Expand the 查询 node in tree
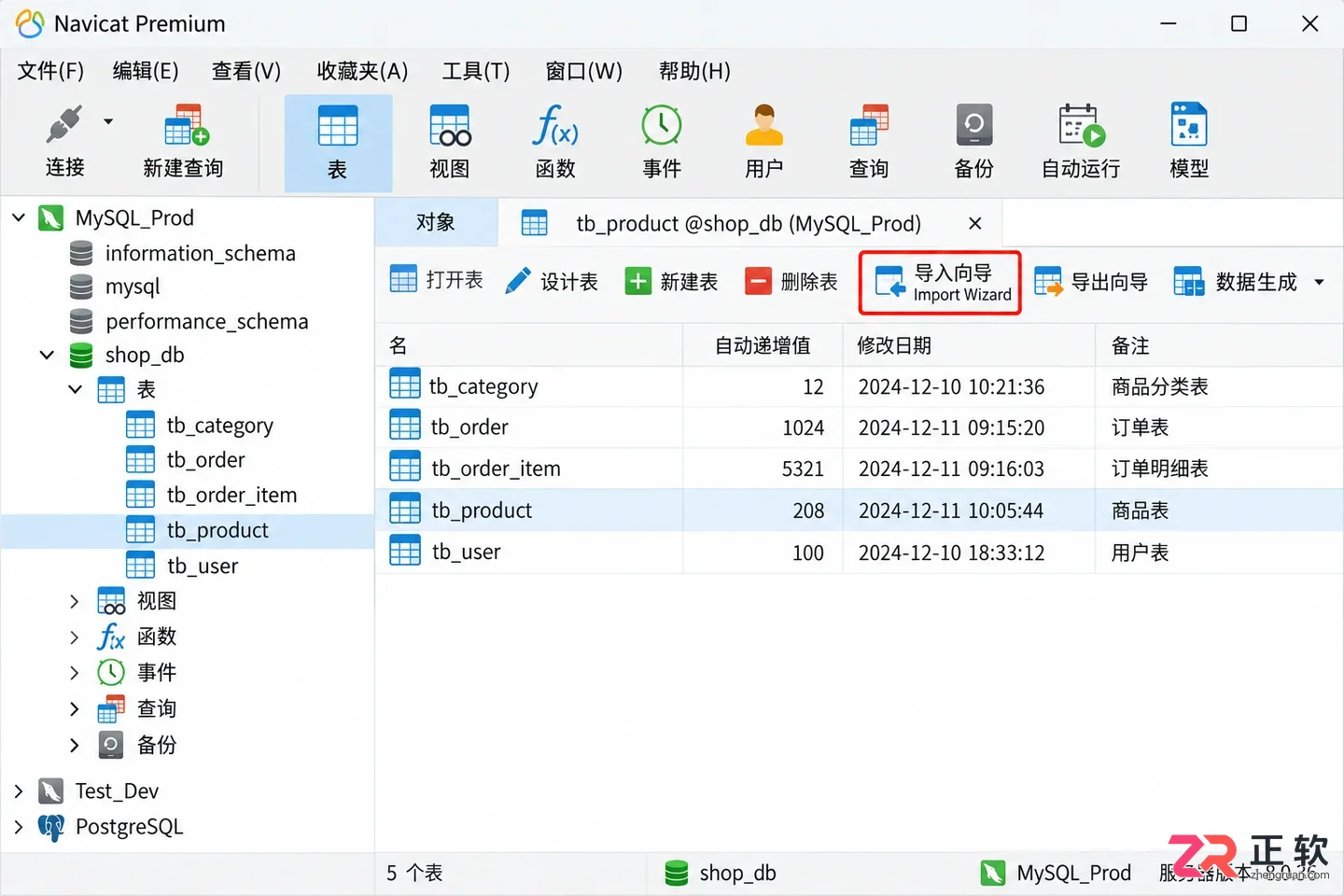The width and height of the screenshot is (1344, 896). click(x=75, y=708)
